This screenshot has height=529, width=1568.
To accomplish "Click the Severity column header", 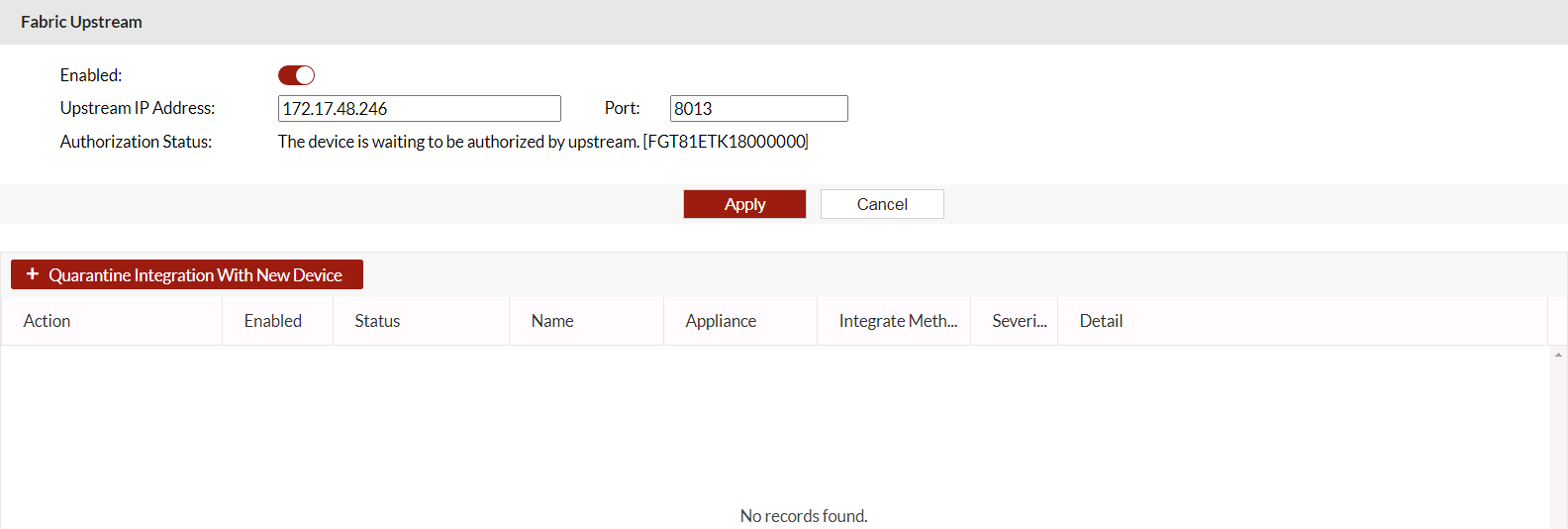I will click(1019, 321).
